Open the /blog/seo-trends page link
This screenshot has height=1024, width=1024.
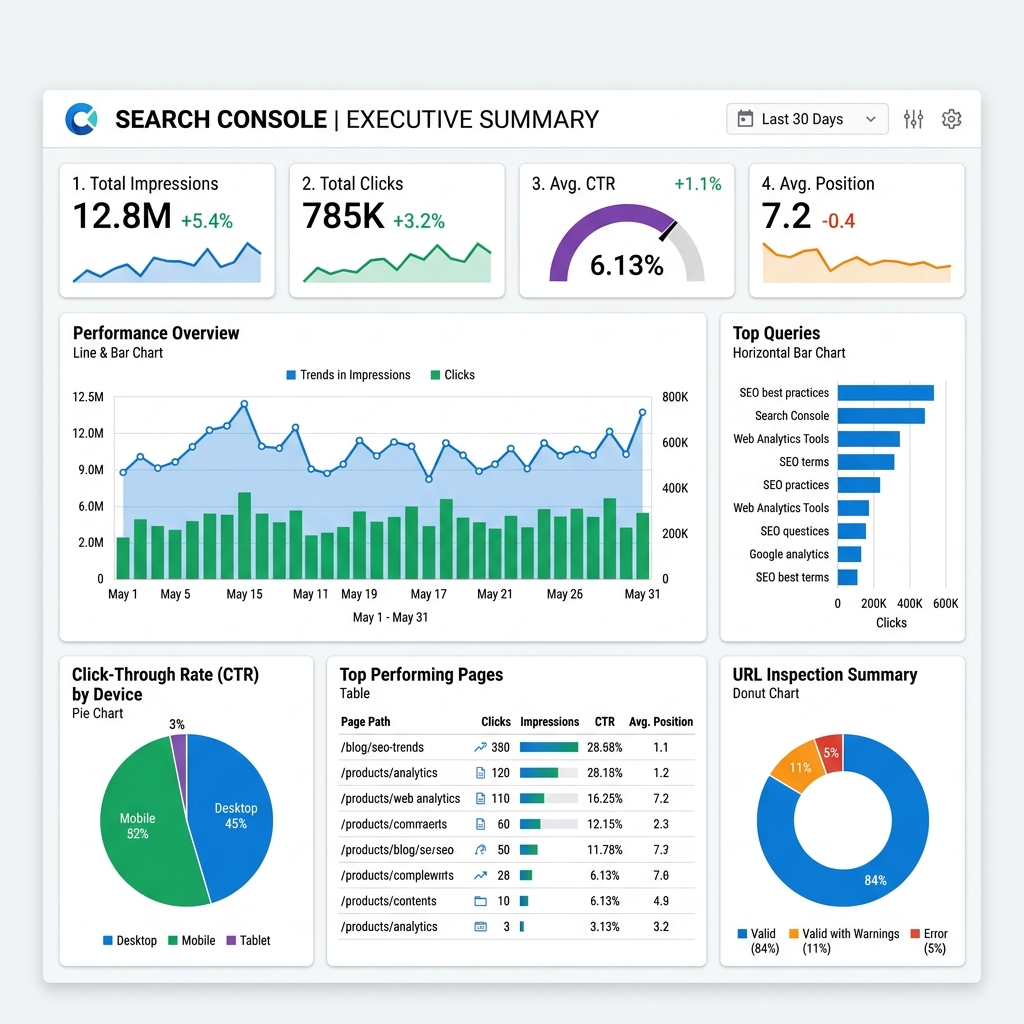point(382,747)
